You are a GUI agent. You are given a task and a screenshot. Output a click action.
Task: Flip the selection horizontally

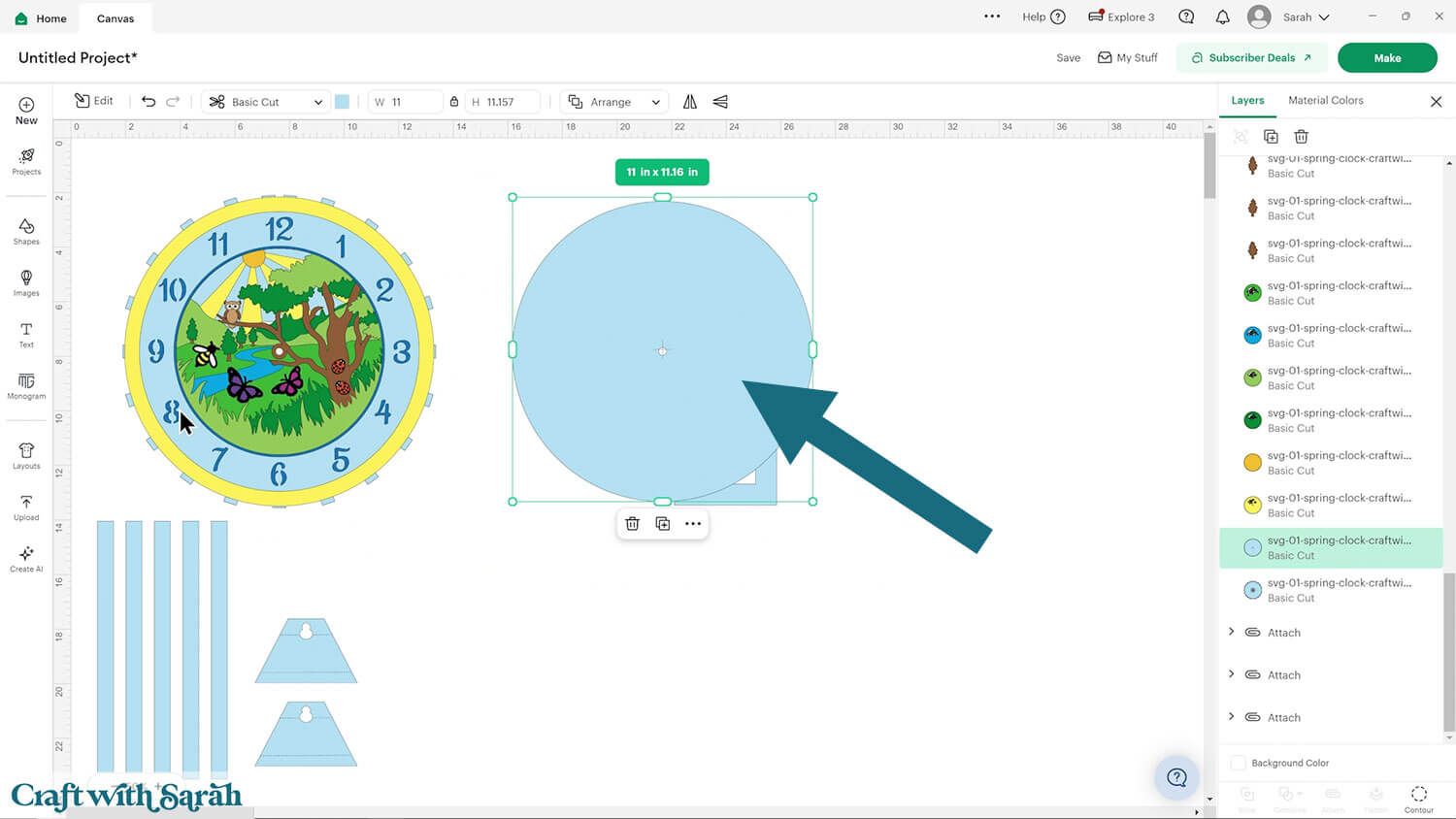(x=690, y=102)
